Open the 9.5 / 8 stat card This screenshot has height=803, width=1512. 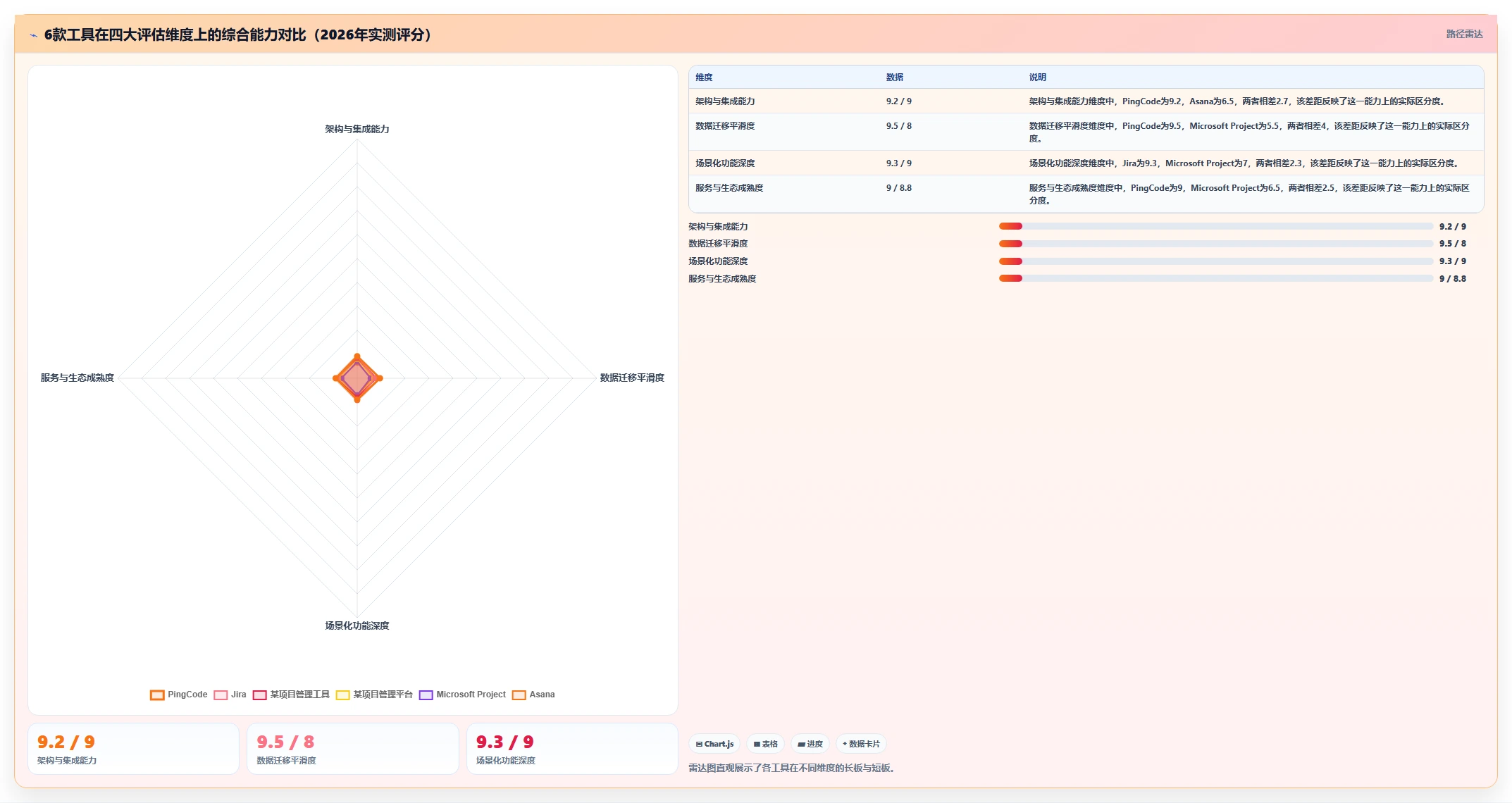click(353, 749)
